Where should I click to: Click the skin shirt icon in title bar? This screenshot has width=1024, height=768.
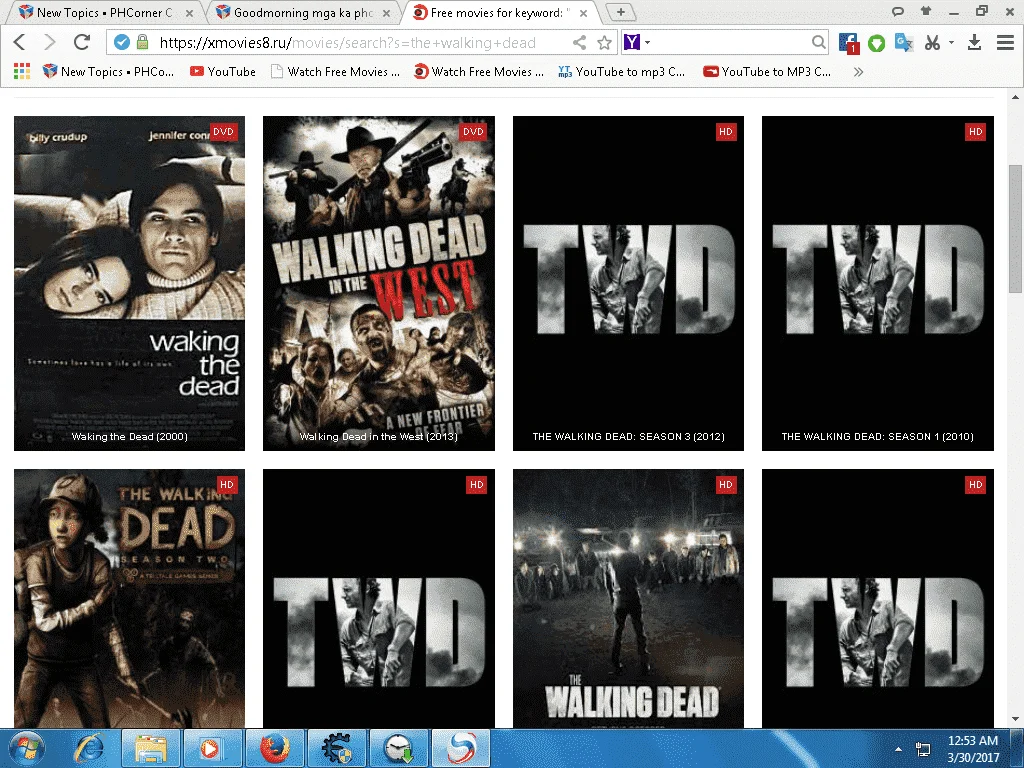tap(925, 10)
